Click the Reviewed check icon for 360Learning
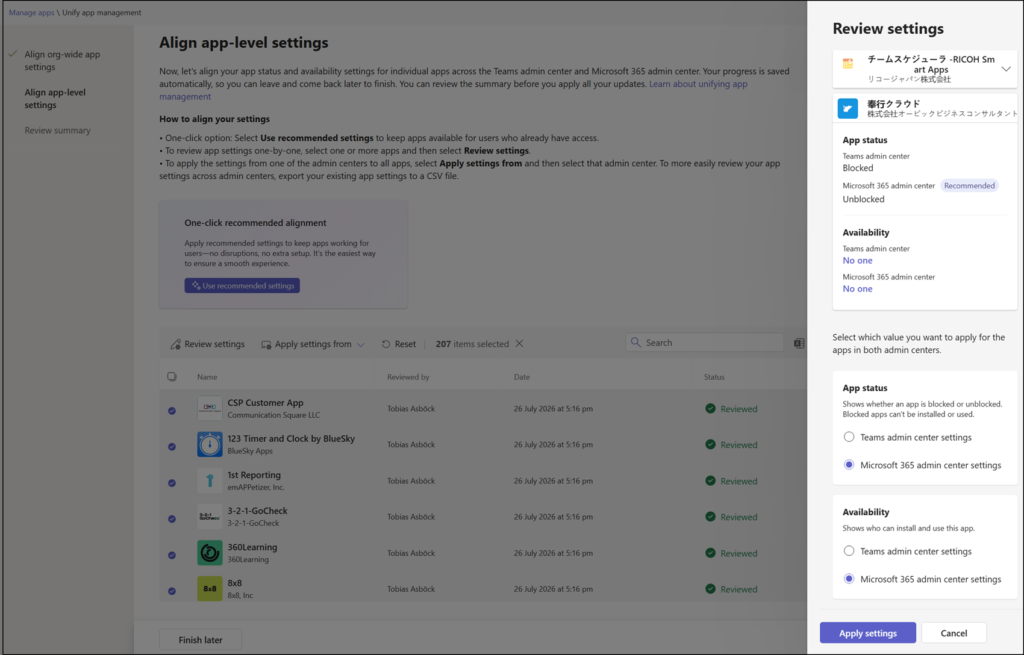The height and width of the screenshot is (655, 1024). coord(711,552)
